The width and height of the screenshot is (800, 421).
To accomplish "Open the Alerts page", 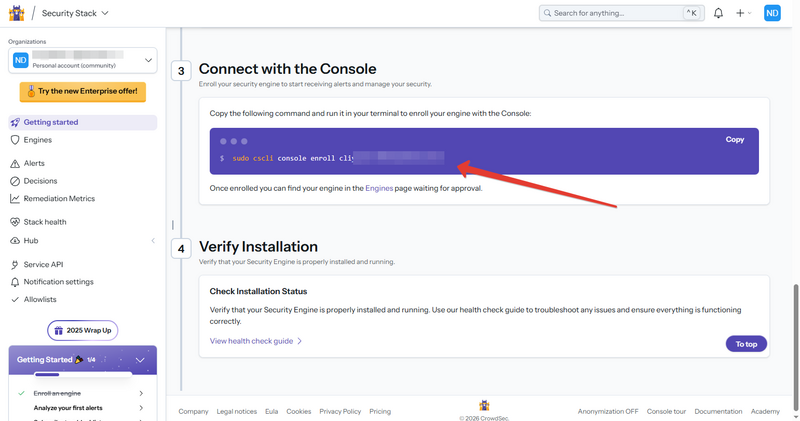I will click(x=34, y=163).
